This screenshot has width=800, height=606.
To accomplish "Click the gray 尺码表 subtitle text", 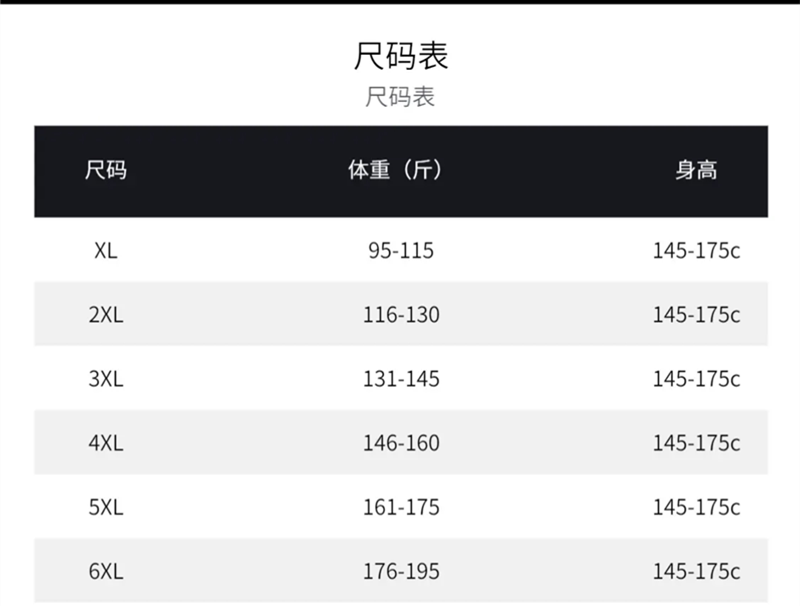I will (400, 98).
